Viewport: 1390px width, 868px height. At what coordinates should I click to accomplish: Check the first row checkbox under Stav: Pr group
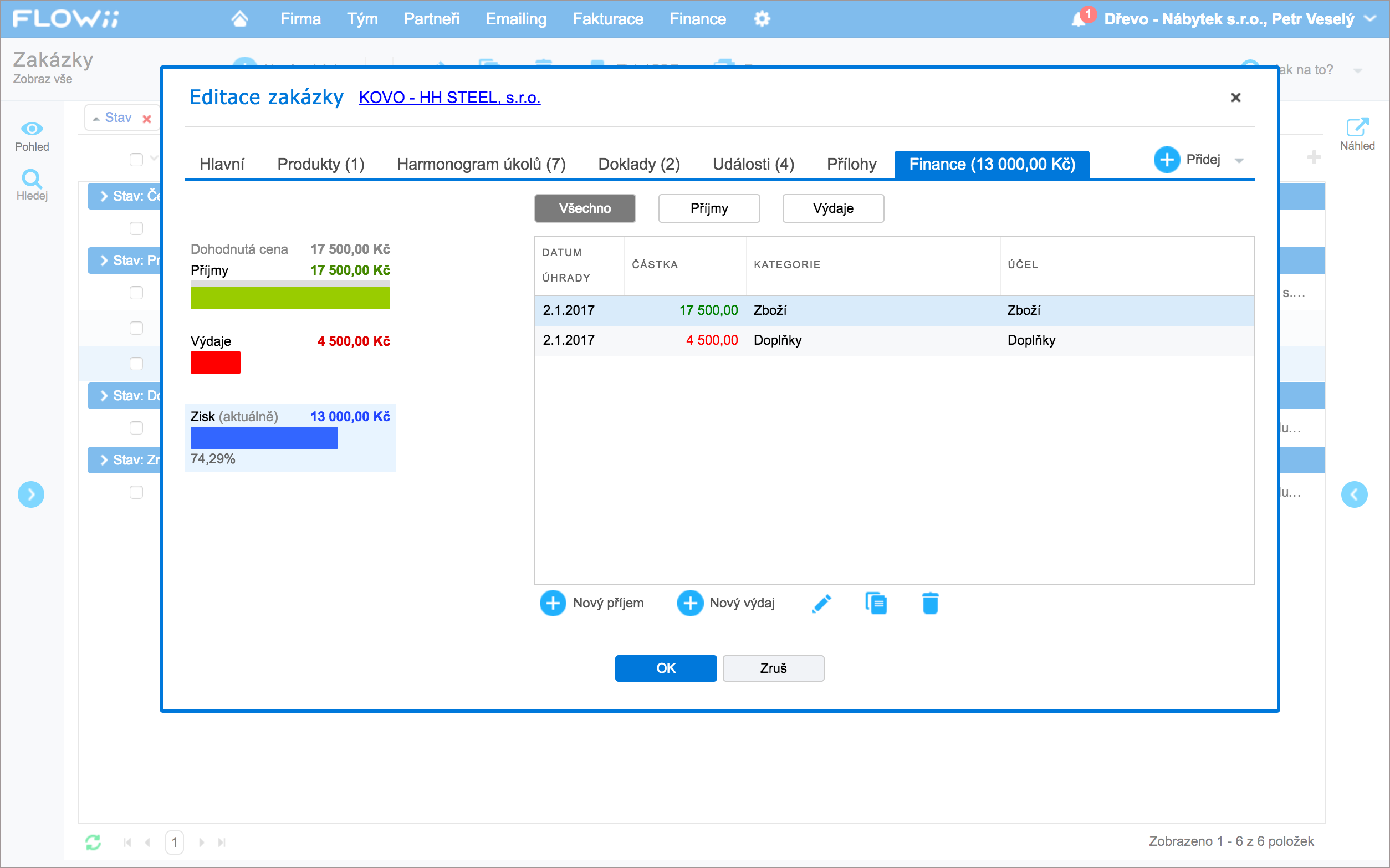tap(136, 293)
